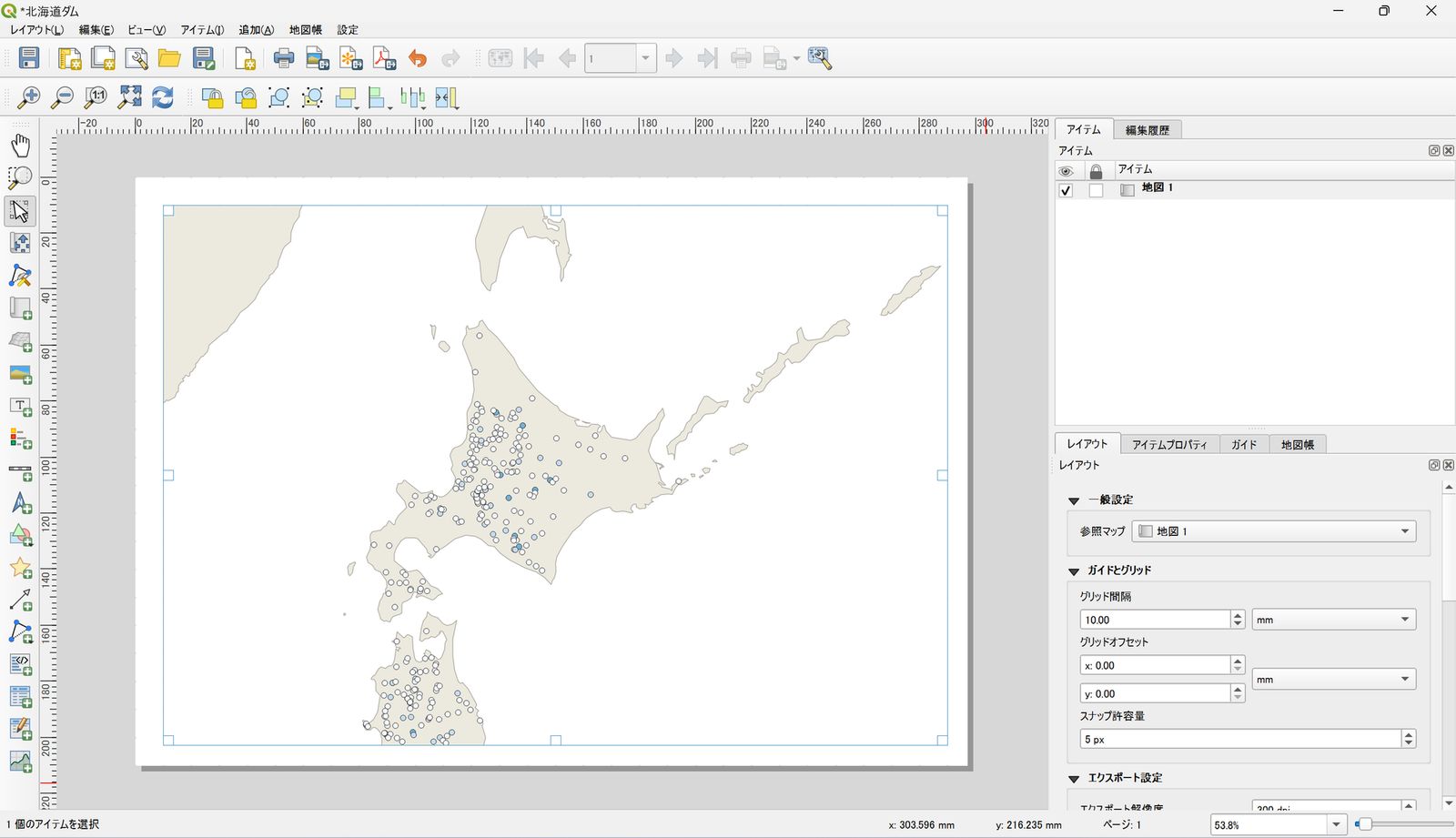Select the 地図 1 item in list

[1158, 187]
